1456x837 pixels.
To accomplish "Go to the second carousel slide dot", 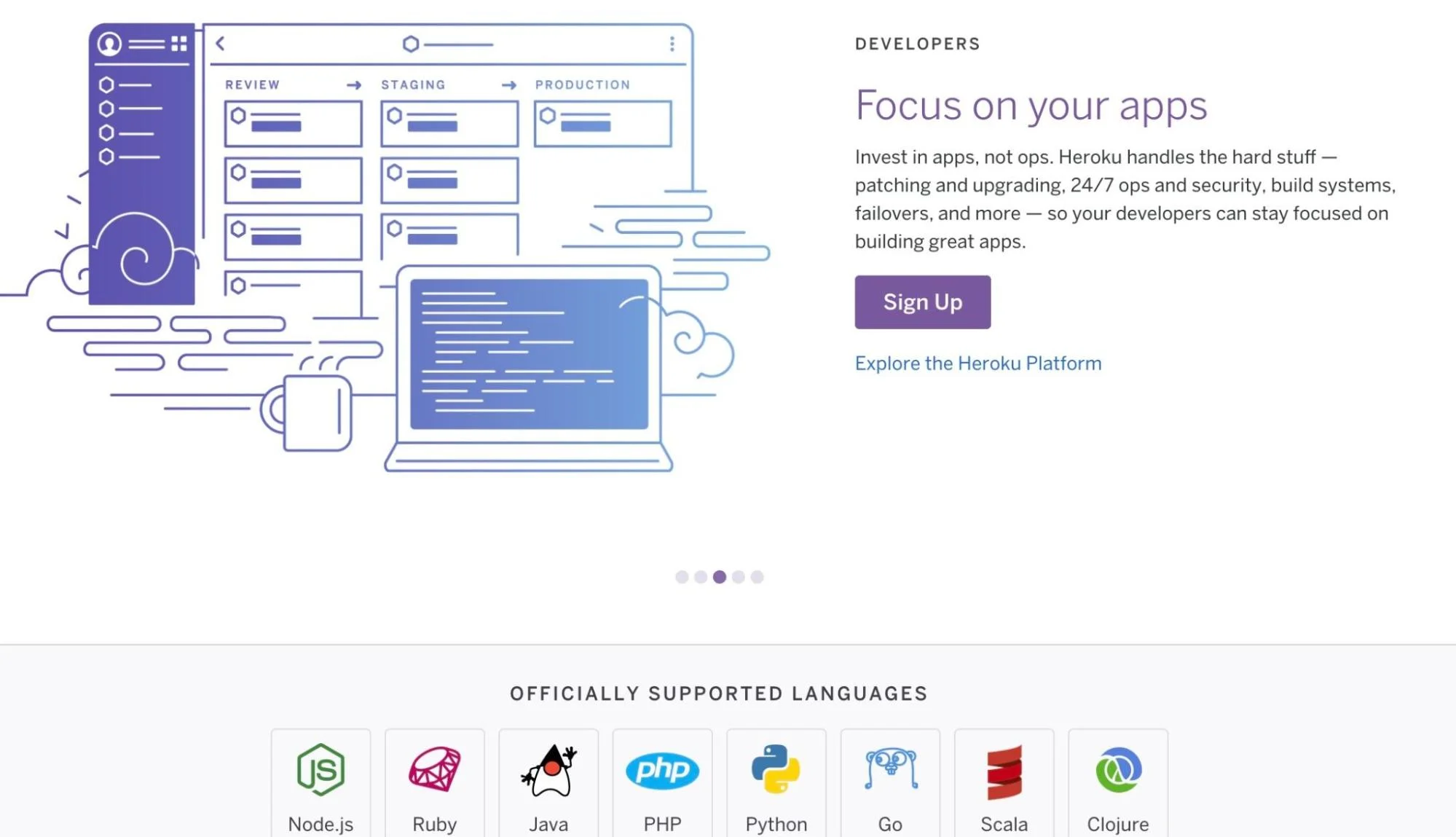I will 701,577.
